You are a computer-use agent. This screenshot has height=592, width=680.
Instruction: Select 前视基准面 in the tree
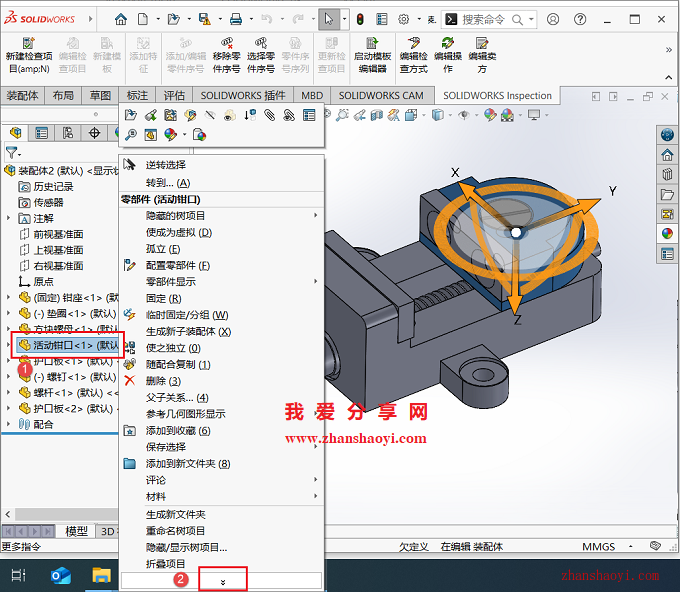pyautogui.click(x=58, y=234)
